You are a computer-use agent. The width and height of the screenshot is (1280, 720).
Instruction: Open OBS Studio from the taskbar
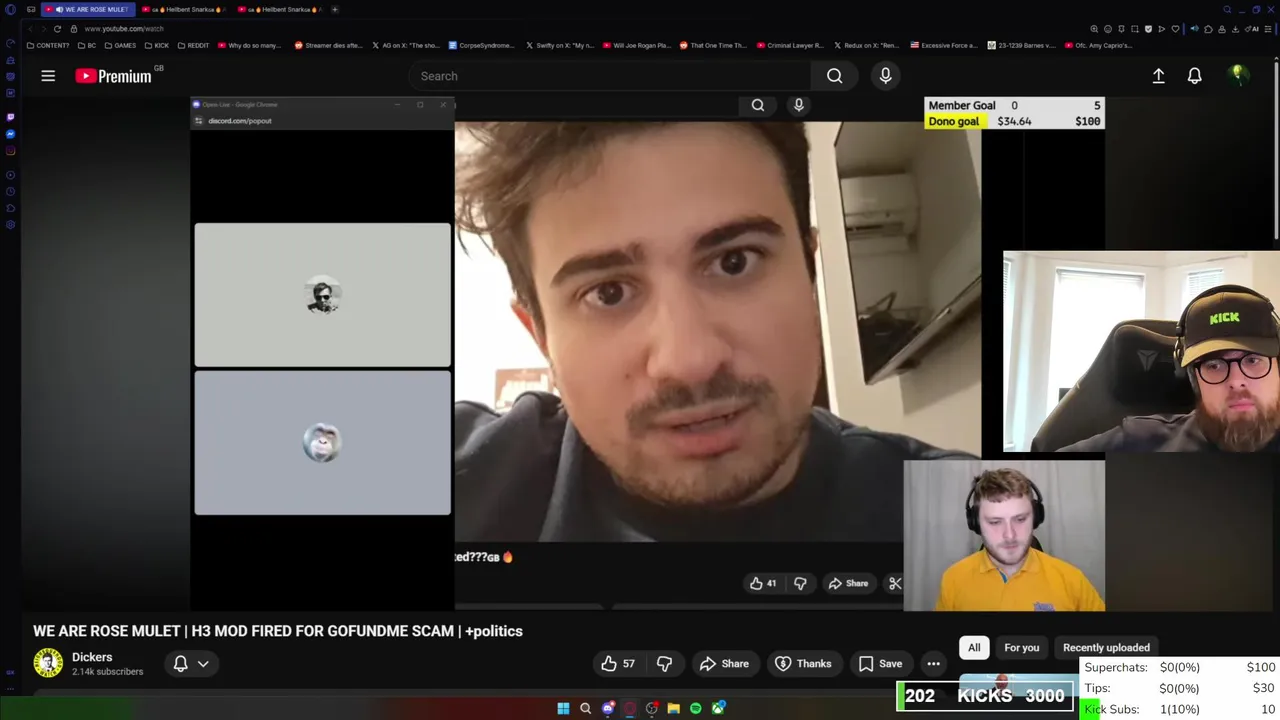point(651,708)
